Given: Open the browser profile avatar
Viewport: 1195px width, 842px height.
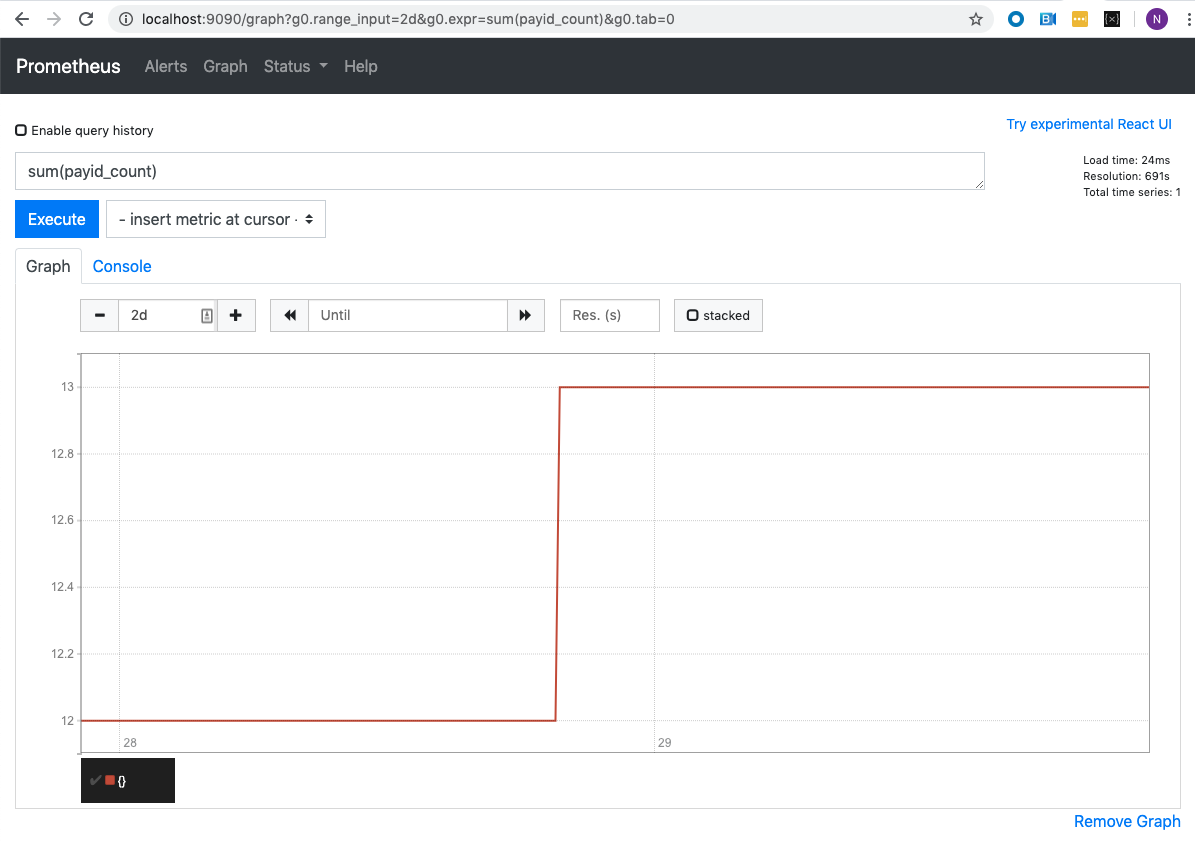Looking at the screenshot, I should coord(1156,18).
